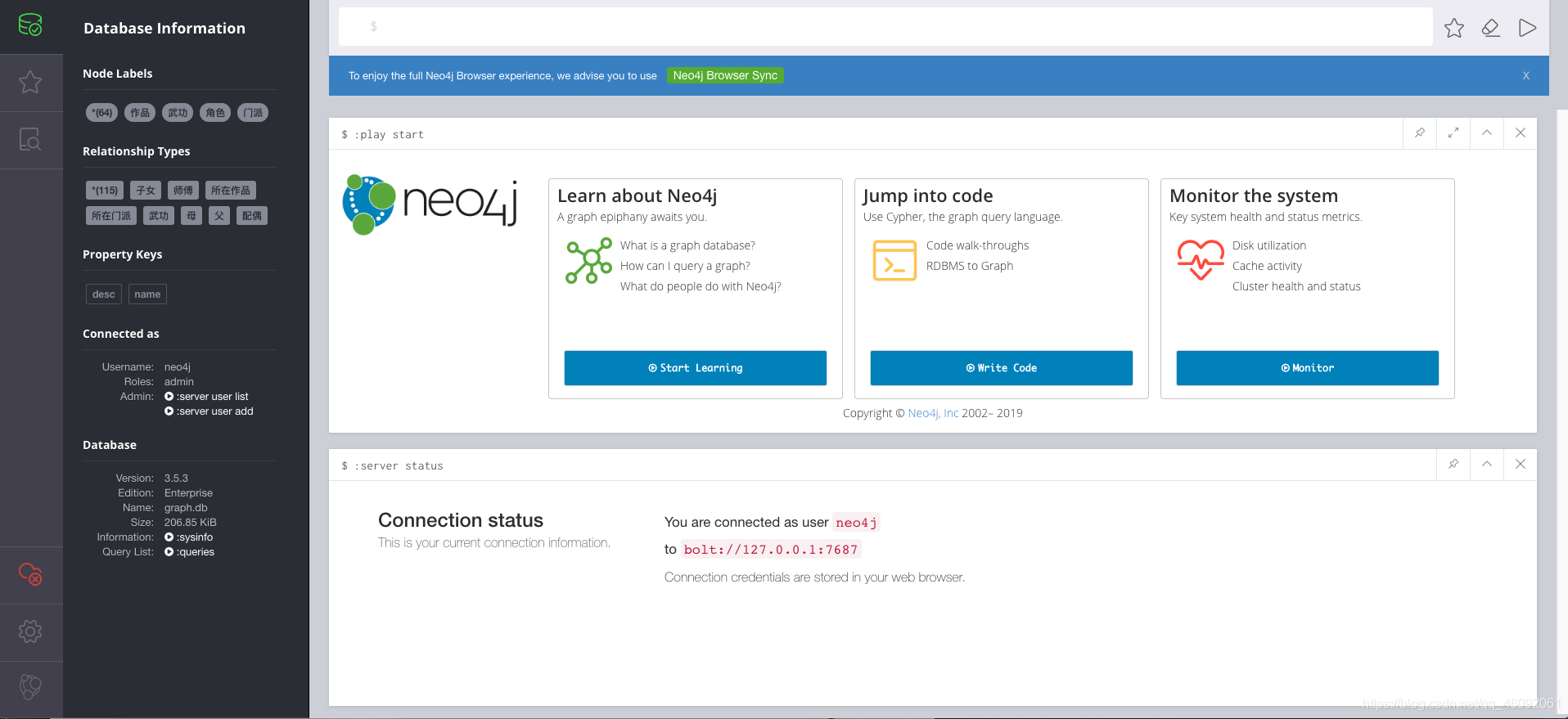Open the Documents search sidebar icon
The image size is (1568, 719).
(30, 139)
